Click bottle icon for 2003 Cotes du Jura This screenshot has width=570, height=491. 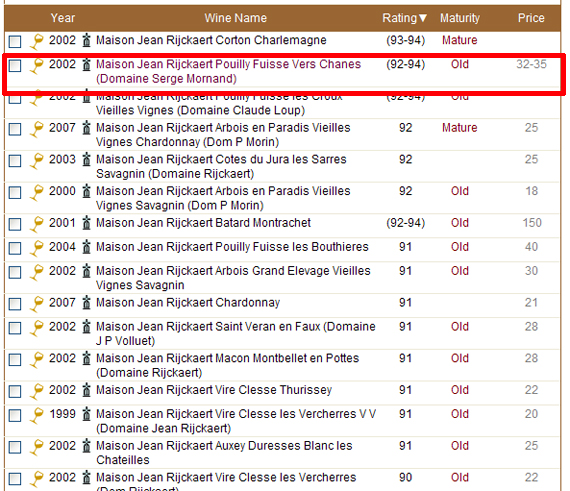pos(86,160)
